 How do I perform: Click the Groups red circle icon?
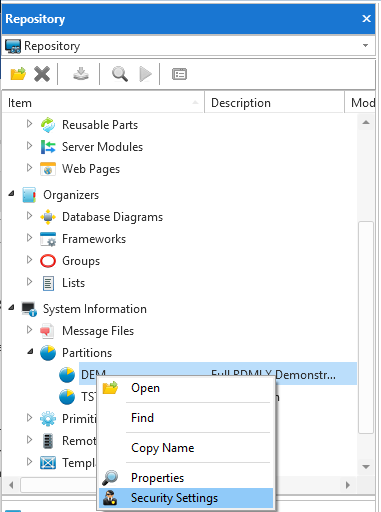tap(48, 261)
